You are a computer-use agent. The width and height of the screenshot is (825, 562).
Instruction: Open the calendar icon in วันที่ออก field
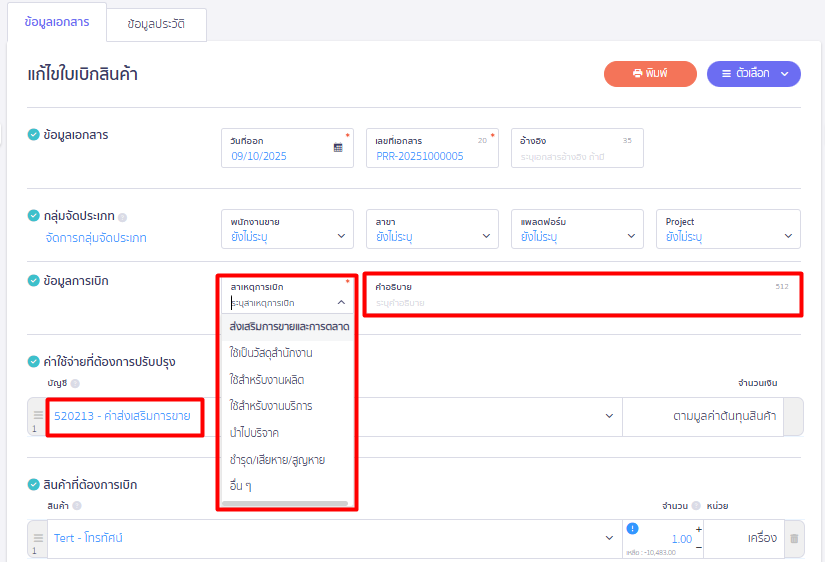coord(338,147)
